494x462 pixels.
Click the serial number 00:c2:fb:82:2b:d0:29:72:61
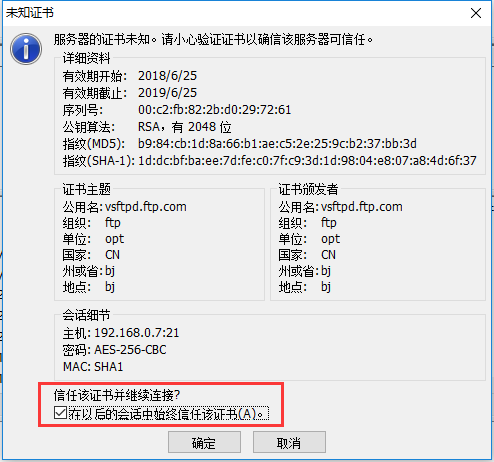[x=214, y=110]
